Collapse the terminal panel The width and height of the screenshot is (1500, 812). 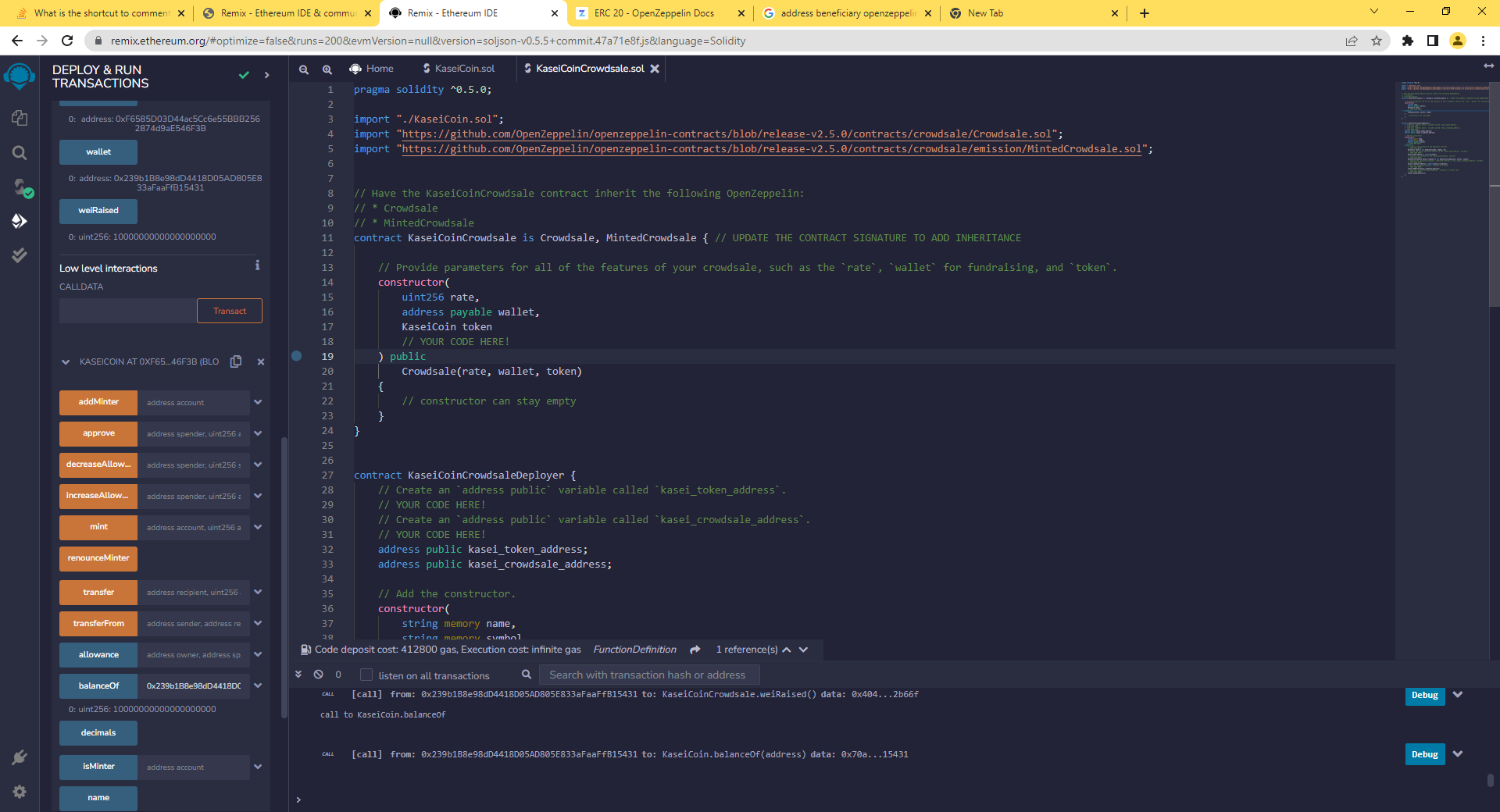(298, 674)
